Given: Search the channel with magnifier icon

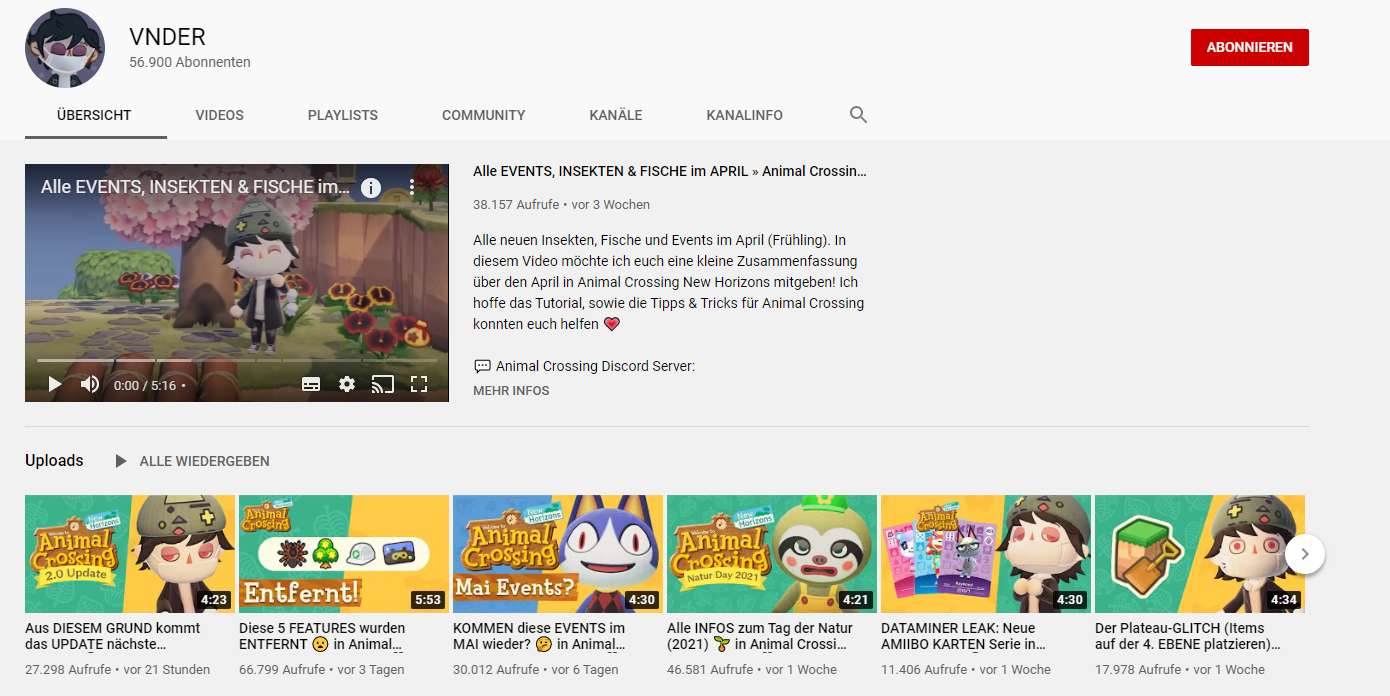Looking at the screenshot, I should [x=858, y=115].
